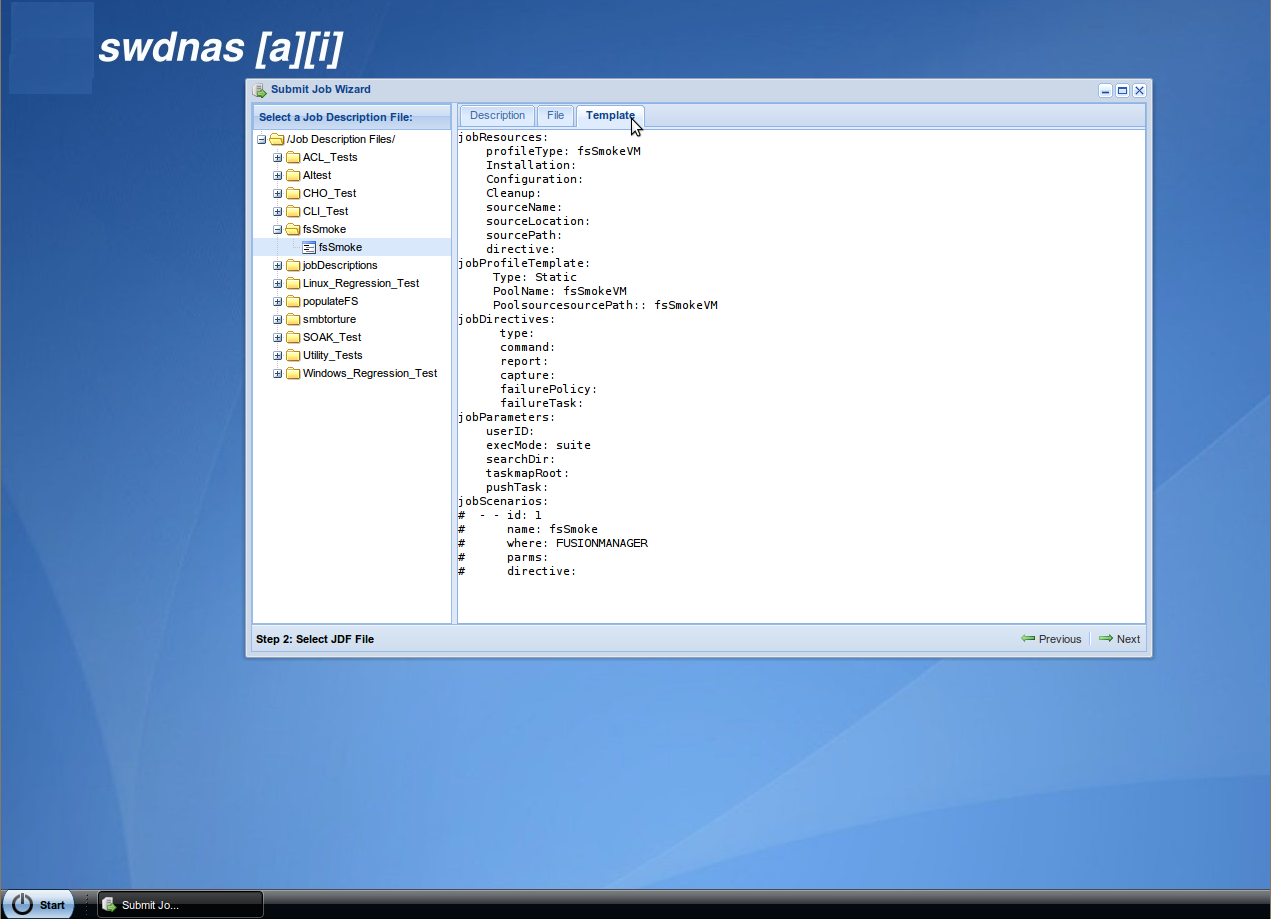Viewport: 1271px width, 919px height.
Task: Click the 'taskmapRoot:' template line
Action: 528,473
